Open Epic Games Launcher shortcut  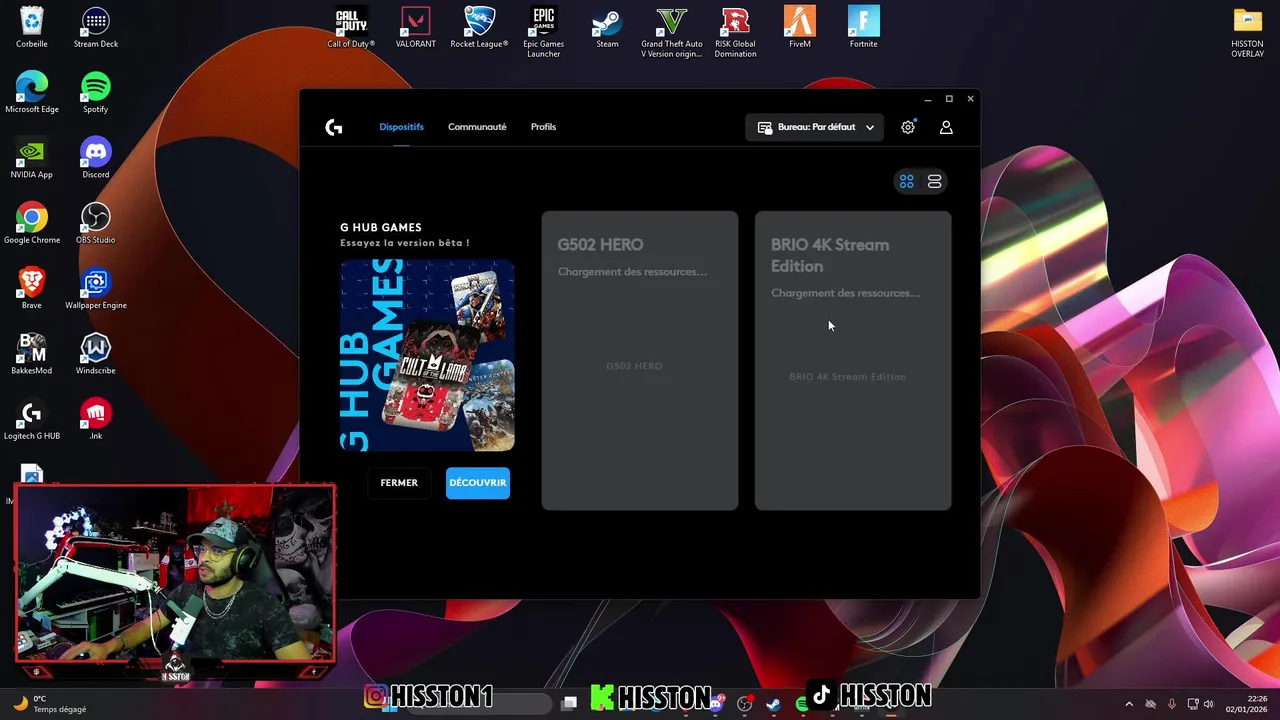543,31
